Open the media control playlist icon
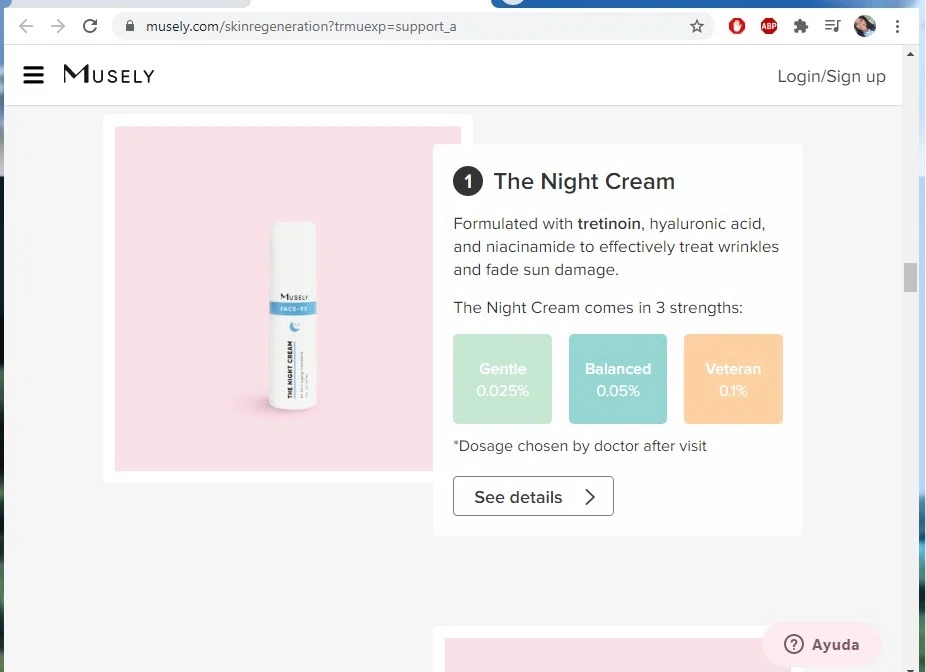 [x=832, y=27]
